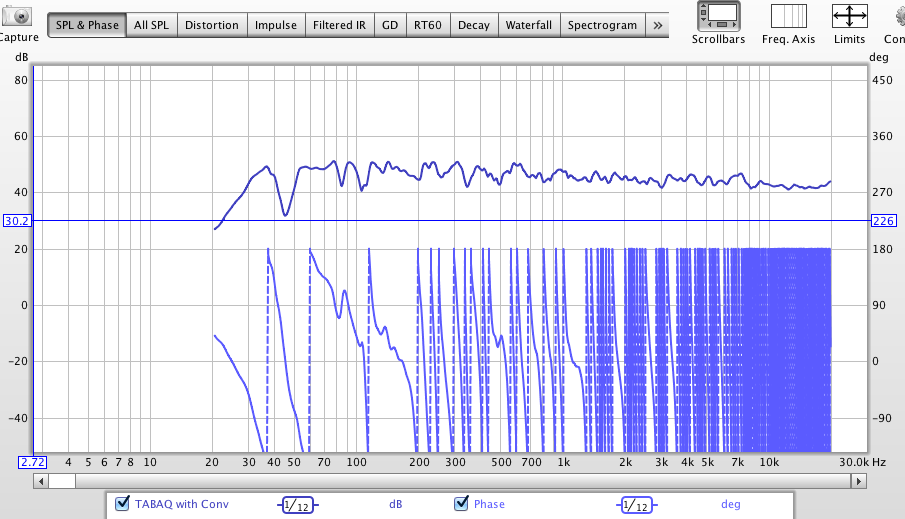Click the Capture camera icon
Screen dimensions: 905x519
point(16,16)
